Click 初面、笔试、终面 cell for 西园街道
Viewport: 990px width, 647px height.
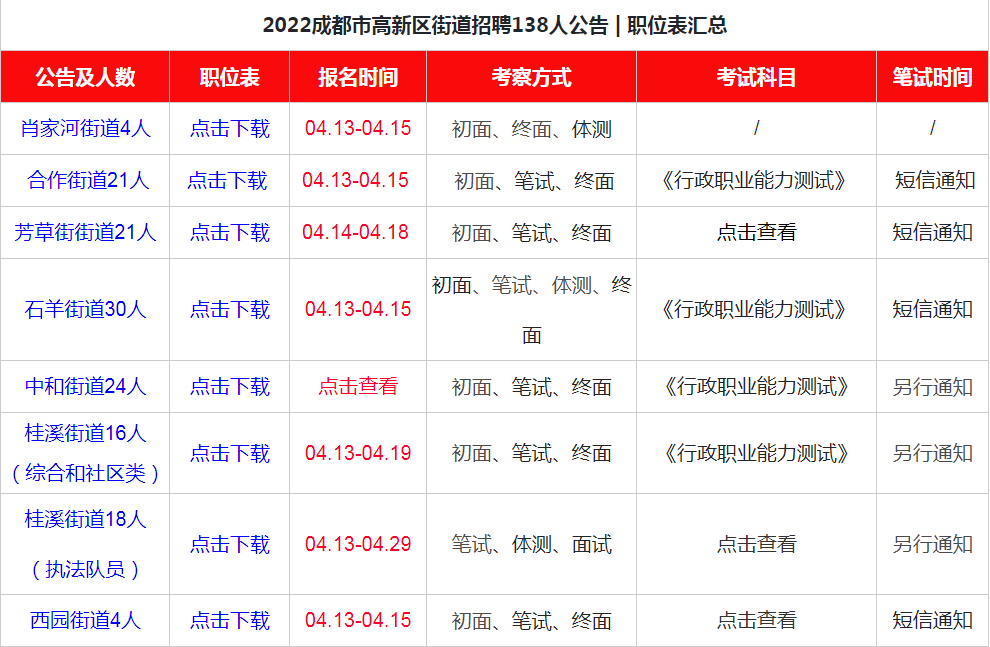coord(532,621)
